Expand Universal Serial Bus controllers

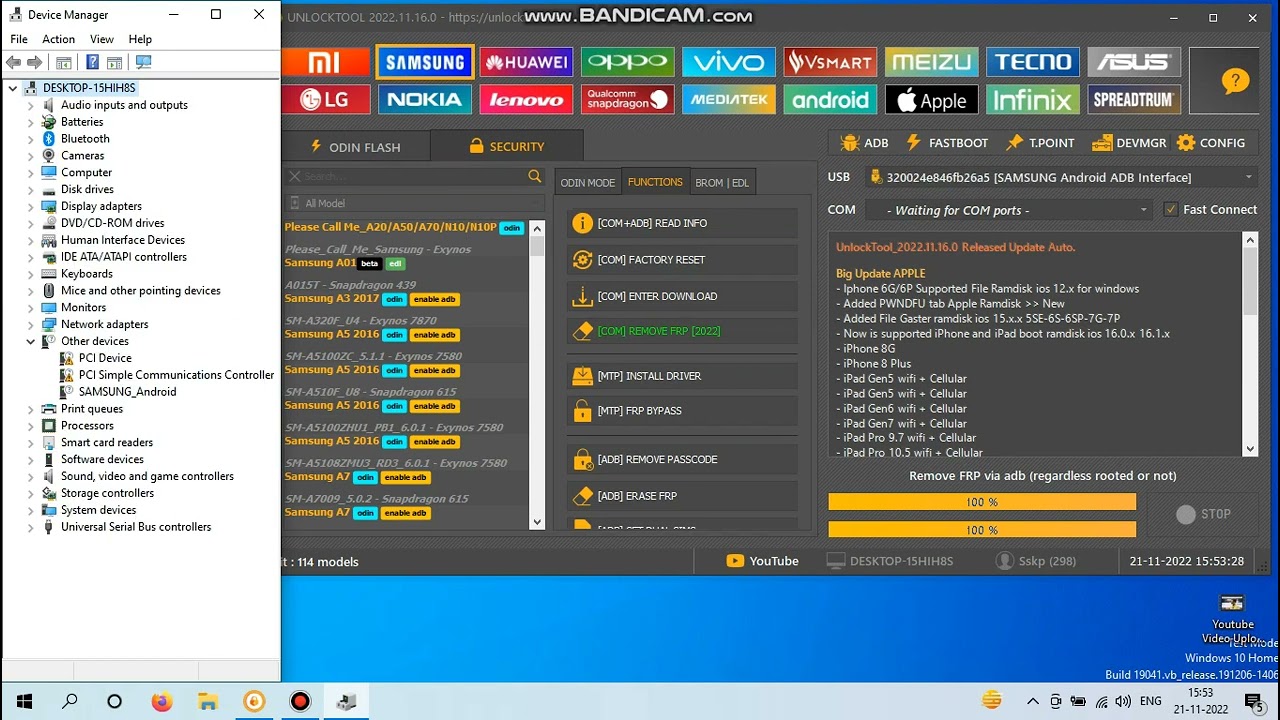[31, 527]
